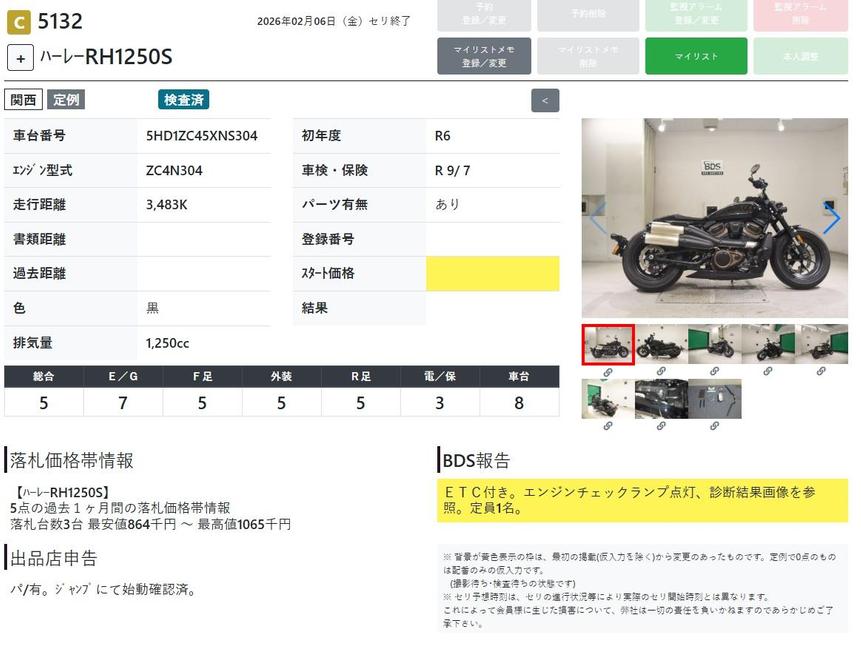
Task: Click the plus icon beside ハーレーRH1250S
Action: click(20, 58)
